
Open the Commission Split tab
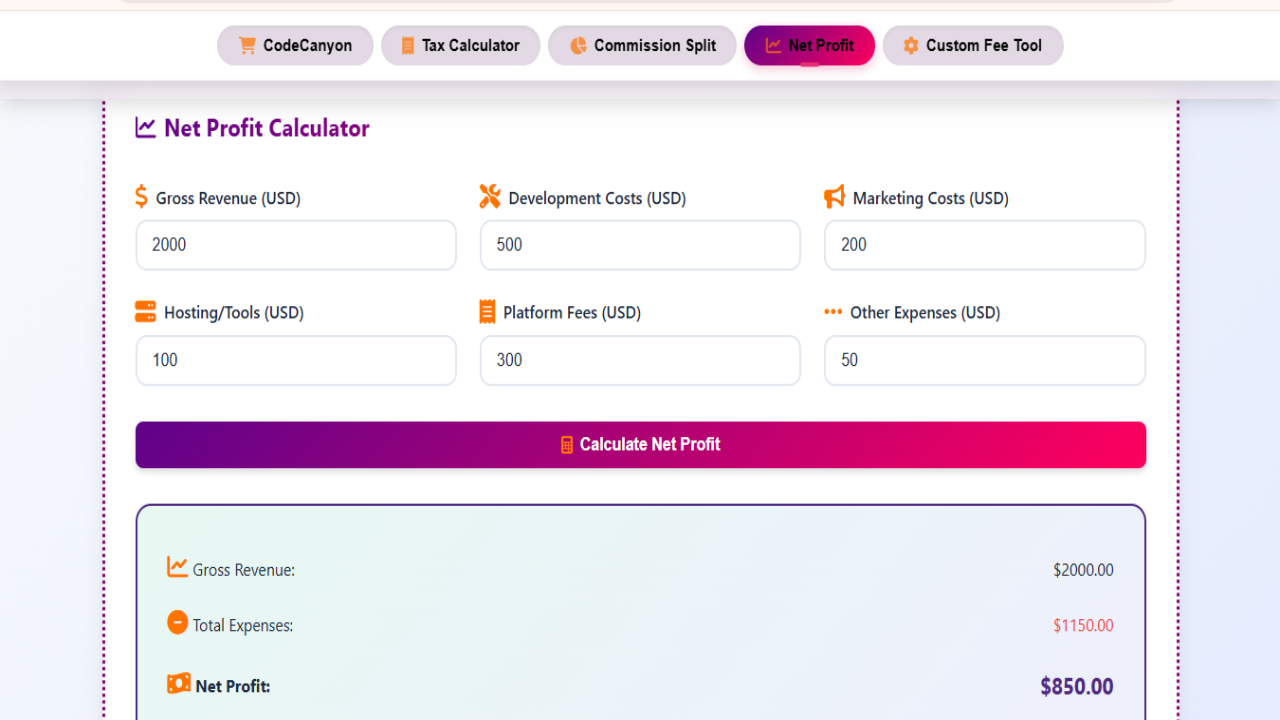click(642, 46)
